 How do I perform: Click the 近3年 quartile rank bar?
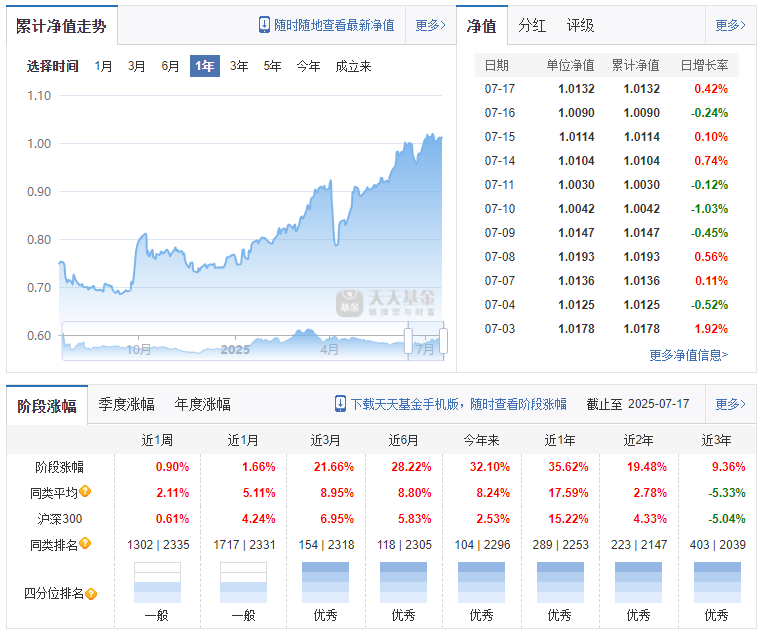pyautogui.click(x=717, y=583)
